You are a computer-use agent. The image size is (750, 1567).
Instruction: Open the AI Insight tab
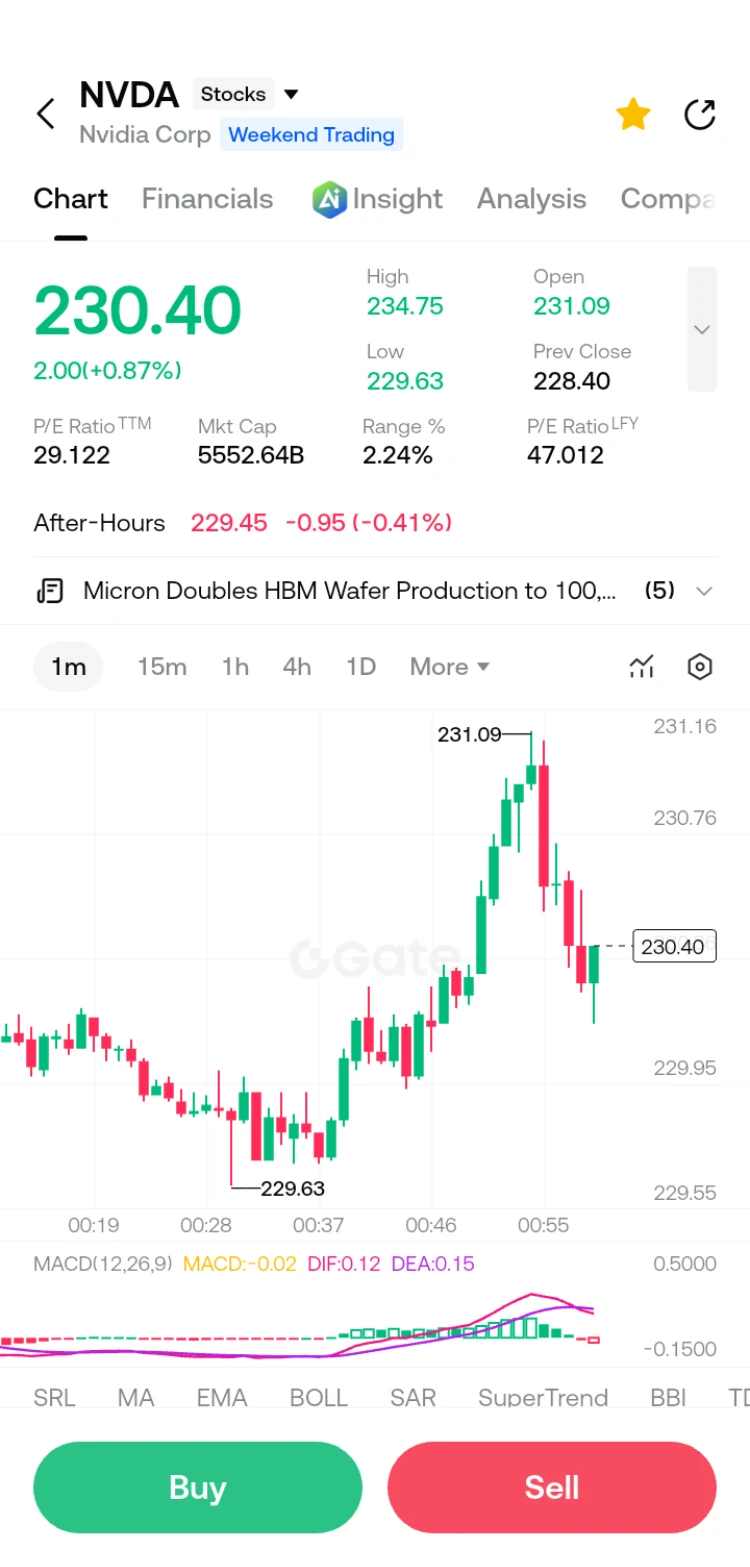377,199
